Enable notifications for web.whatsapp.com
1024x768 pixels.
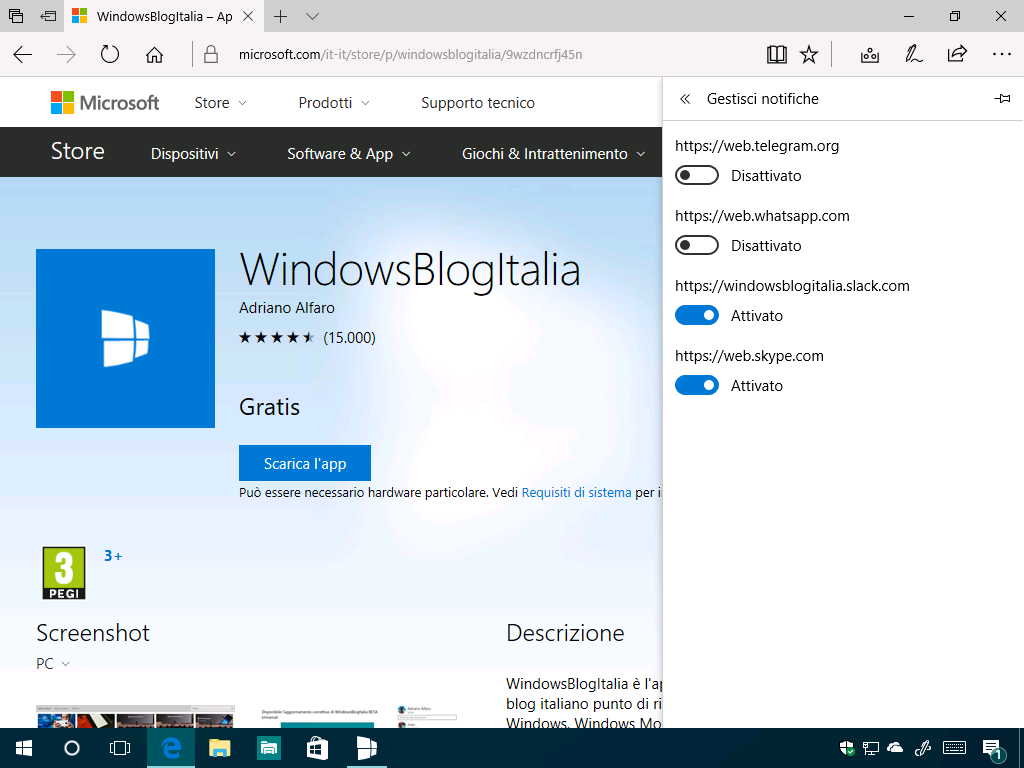point(697,246)
